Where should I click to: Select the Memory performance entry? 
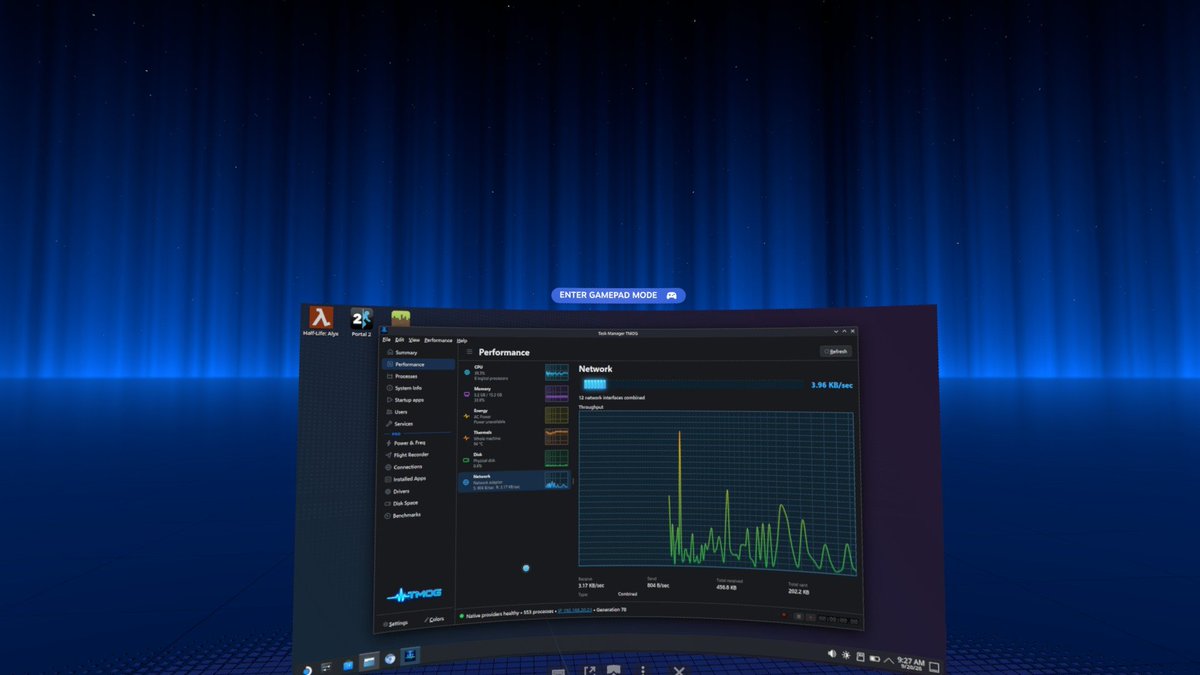515,394
